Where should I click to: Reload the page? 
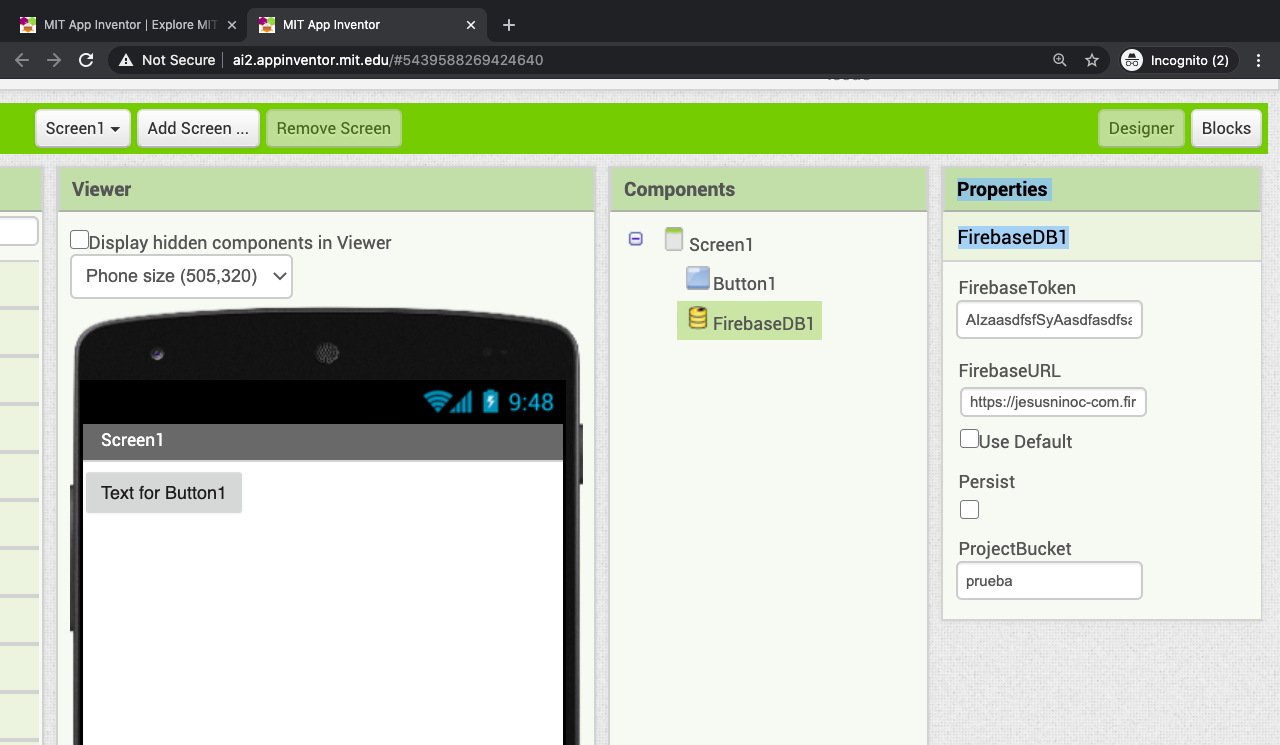point(86,60)
